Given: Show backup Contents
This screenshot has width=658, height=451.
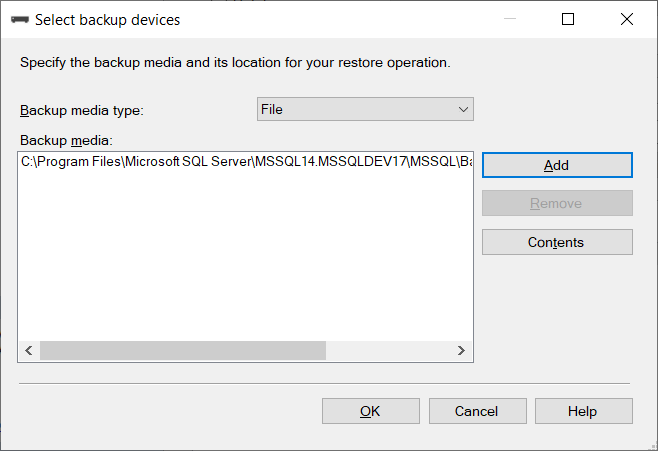Looking at the screenshot, I should coord(557,242).
